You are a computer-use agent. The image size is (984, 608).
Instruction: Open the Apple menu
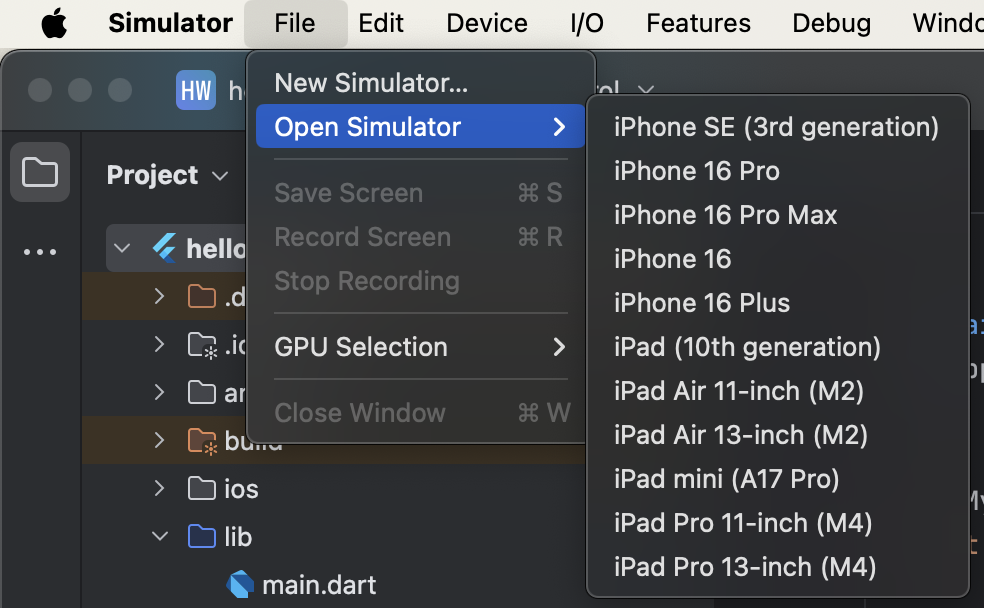click(x=54, y=23)
